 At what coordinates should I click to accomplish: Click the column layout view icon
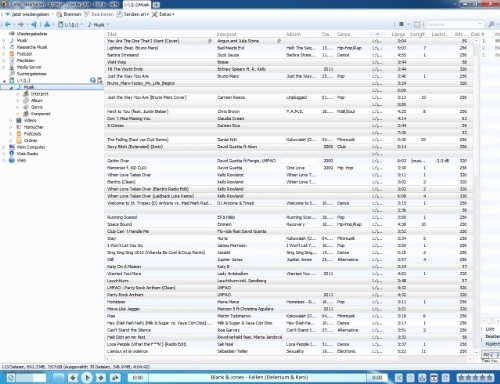(x=417, y=24)
